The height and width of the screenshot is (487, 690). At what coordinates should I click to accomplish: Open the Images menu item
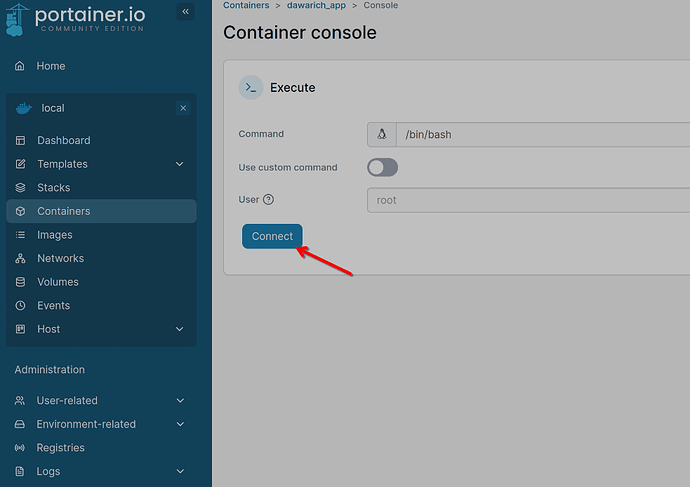pos(101,235)
